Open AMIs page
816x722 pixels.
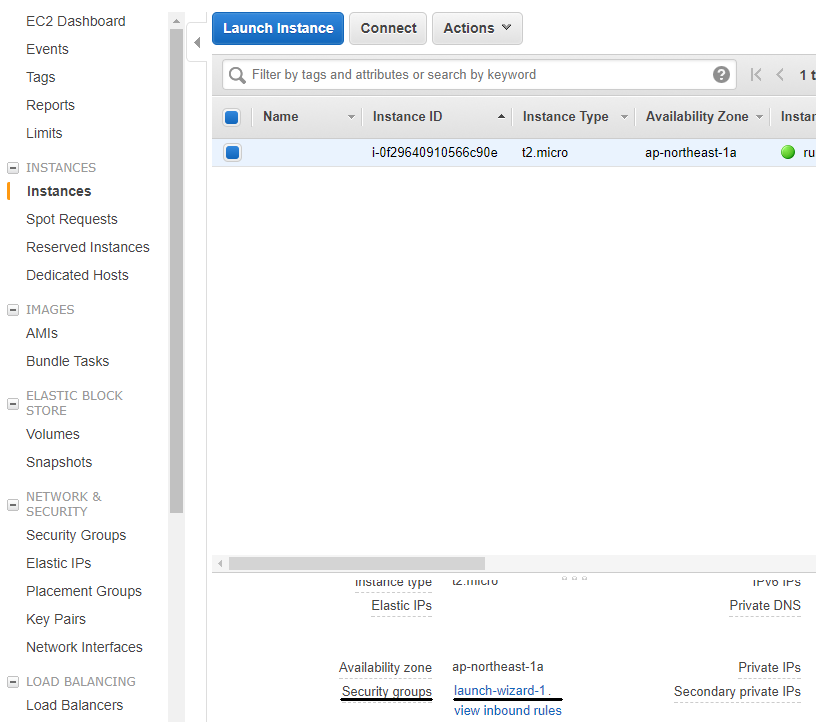pos(42,334)
